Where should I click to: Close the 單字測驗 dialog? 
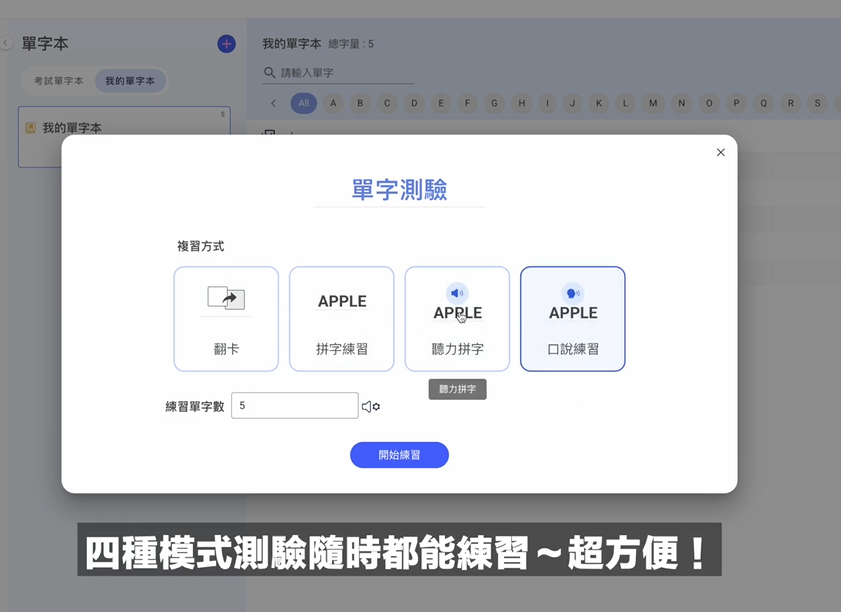pos(720,153)
